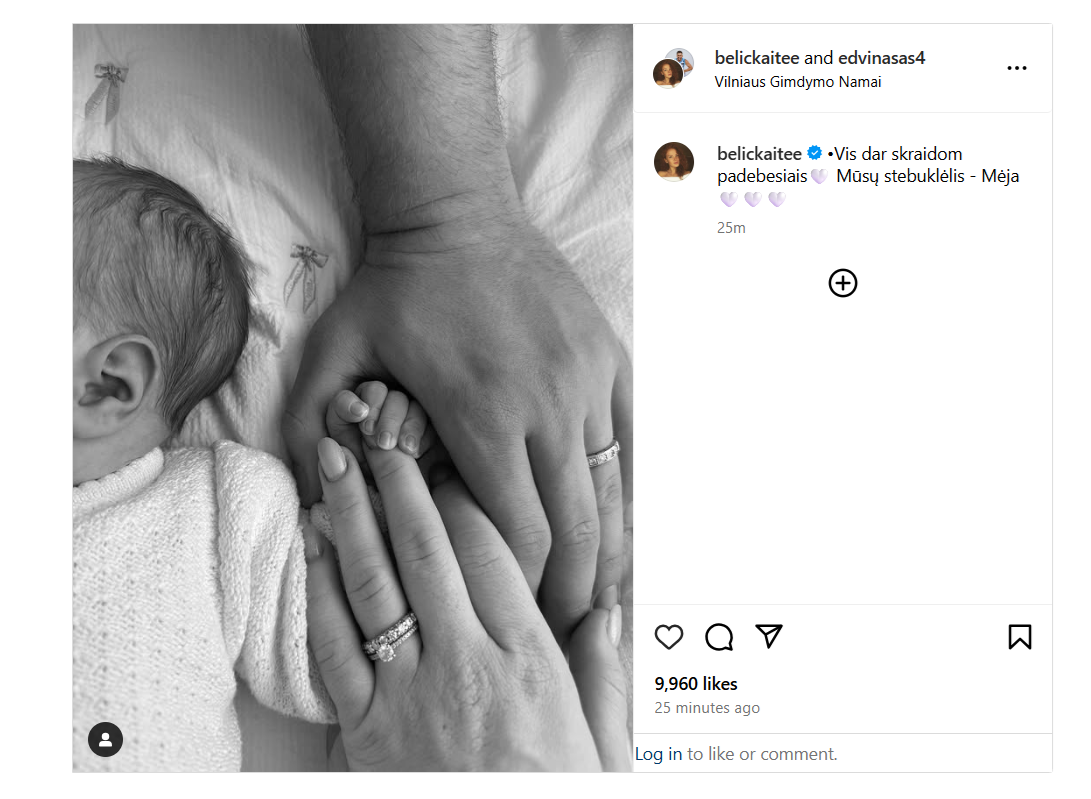This screenshot has height=799, width=1091.
Task: View the 9,960 likes list
Action: [696, 683]
